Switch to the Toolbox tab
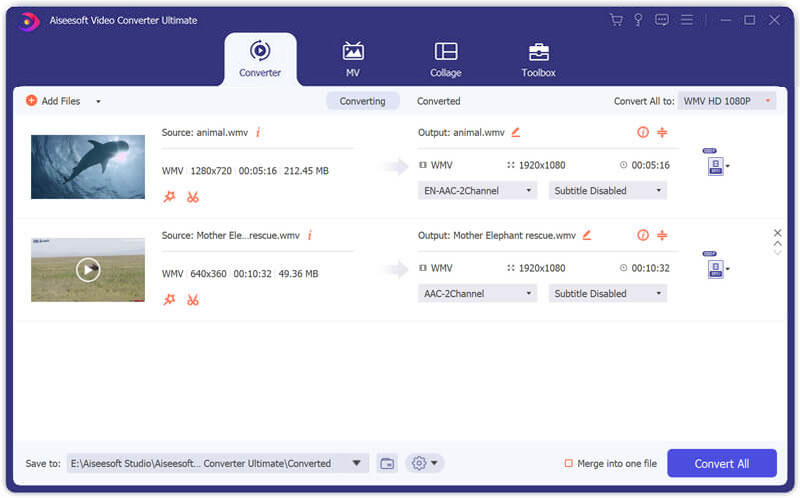Viewport: 800px width, 498px height. (538, 58)
